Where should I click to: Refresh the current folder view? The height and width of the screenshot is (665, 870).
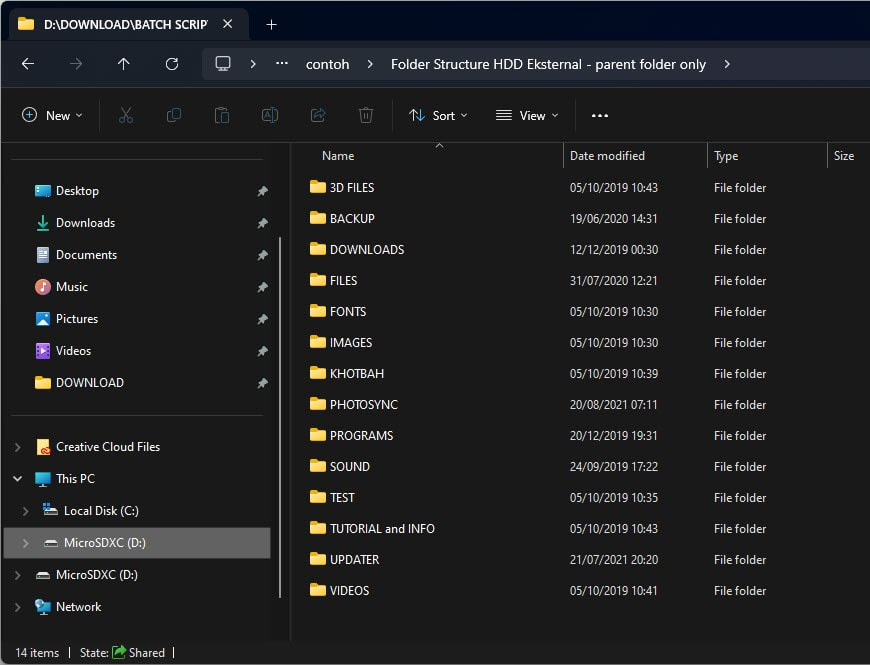click(172, 64)
